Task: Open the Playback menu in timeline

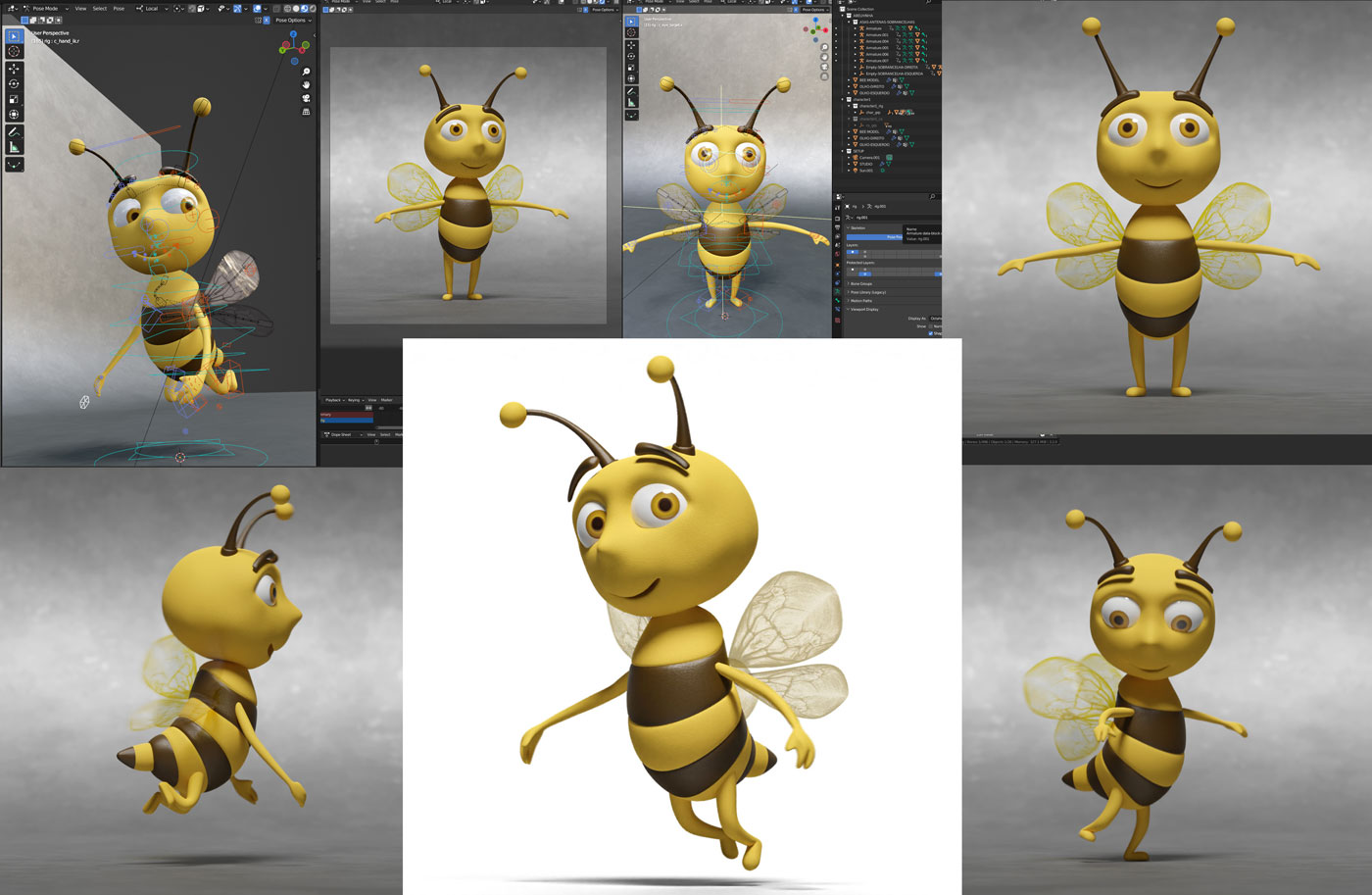Action: (x=334, y=400)
